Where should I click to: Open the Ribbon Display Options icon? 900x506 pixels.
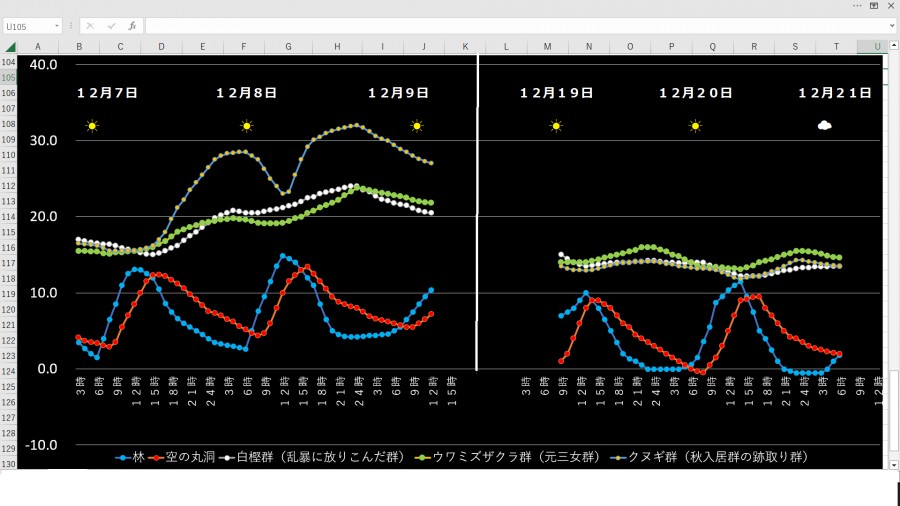point(873,6)
